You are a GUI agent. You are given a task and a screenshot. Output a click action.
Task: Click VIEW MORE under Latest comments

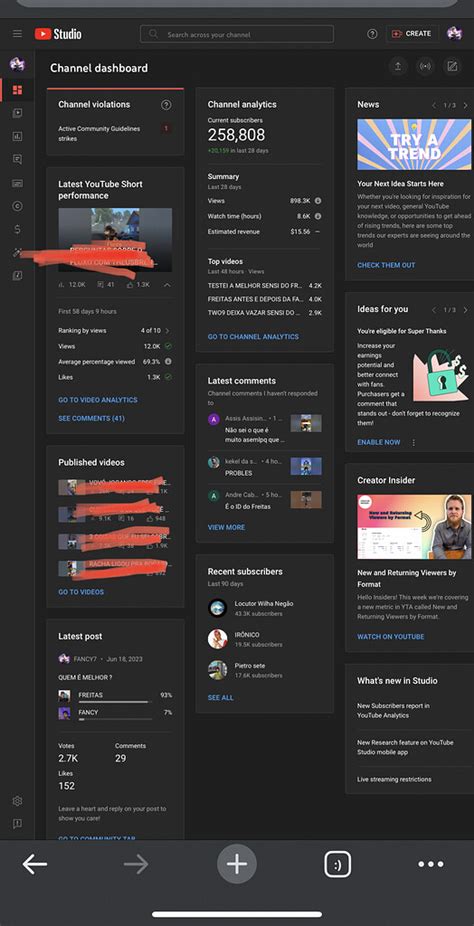point(226,527)
